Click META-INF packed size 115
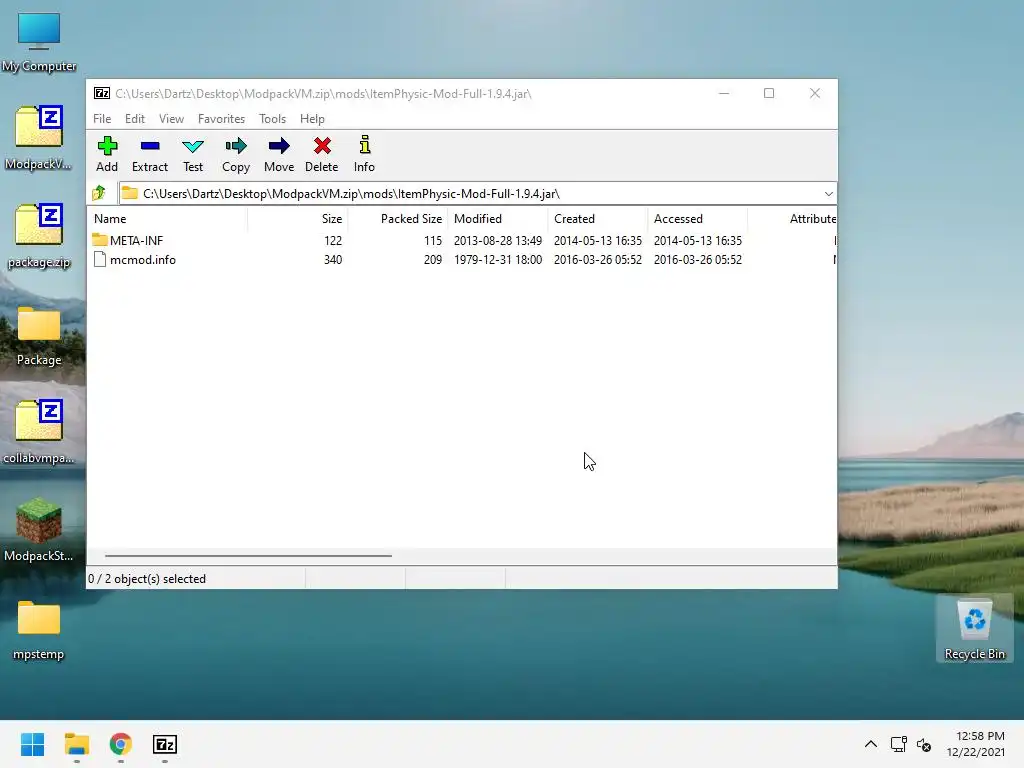The image size is (1024, 768). pyautogui.click(x=433, y=240)
